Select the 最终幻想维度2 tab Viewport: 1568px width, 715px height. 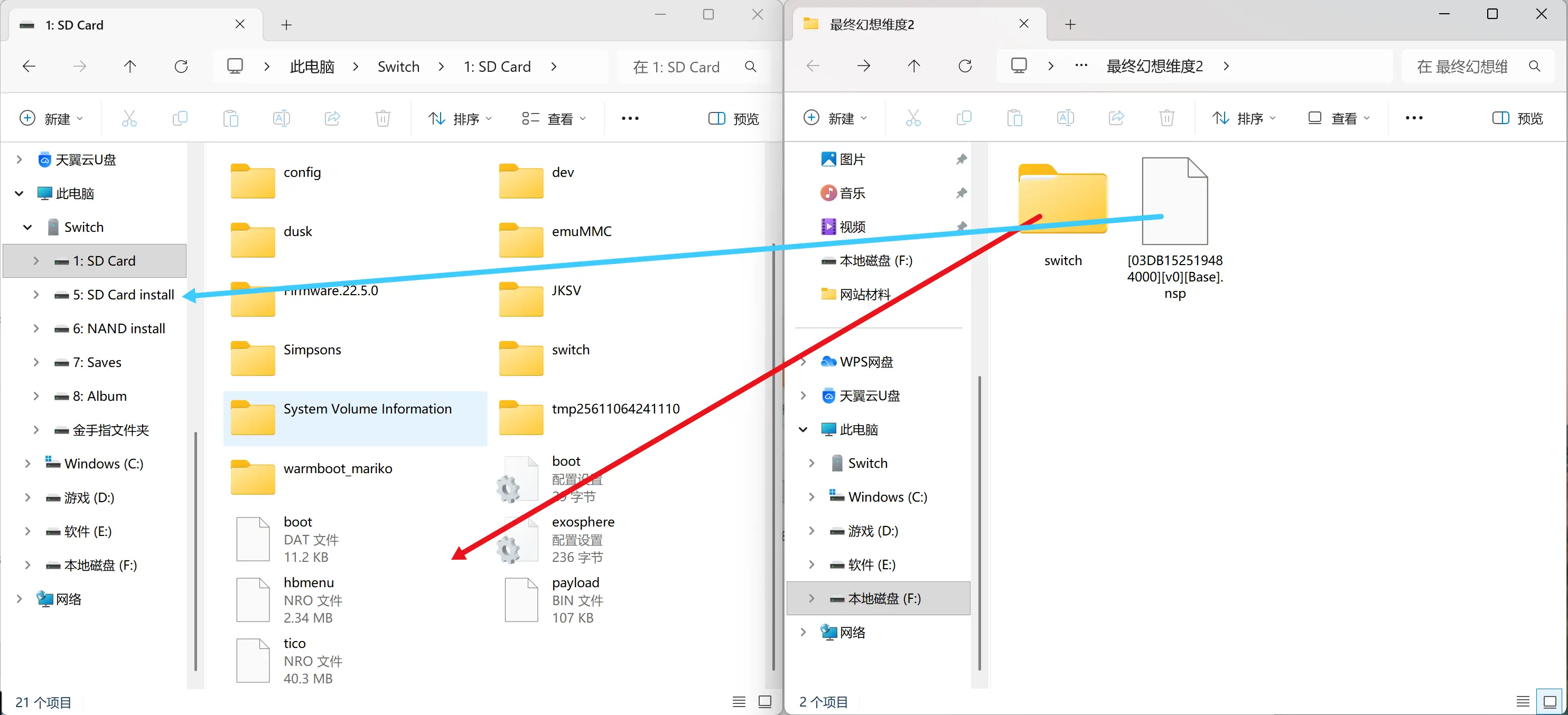(919, 24)
